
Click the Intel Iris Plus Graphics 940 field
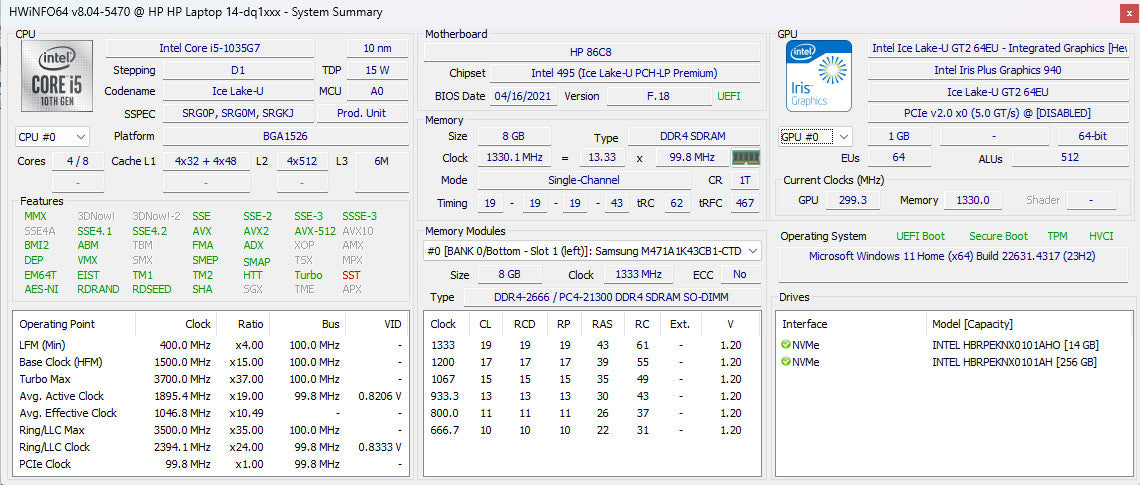click(x=998, y=71)
